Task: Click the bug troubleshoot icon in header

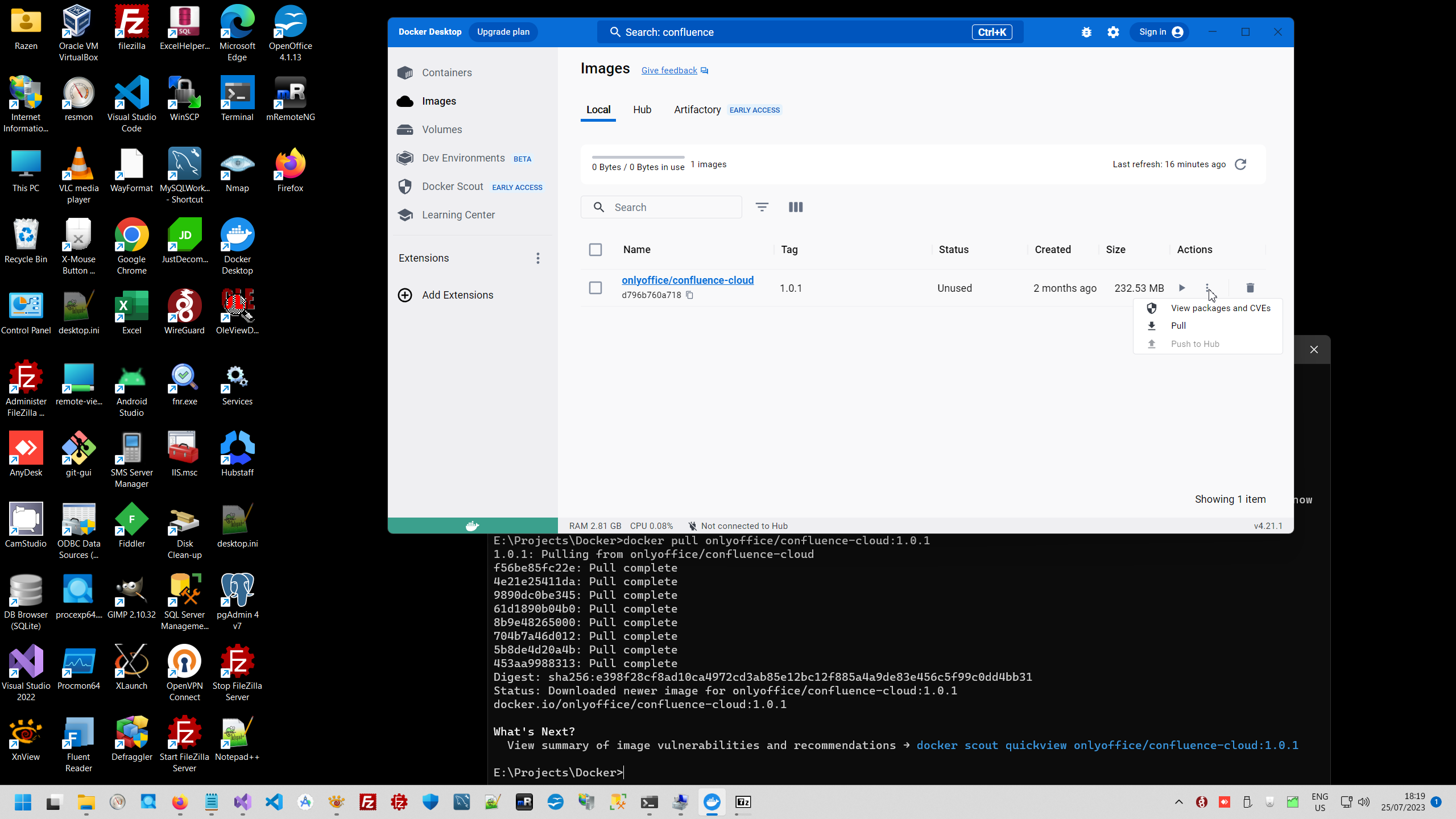Action: point(1086,32)
